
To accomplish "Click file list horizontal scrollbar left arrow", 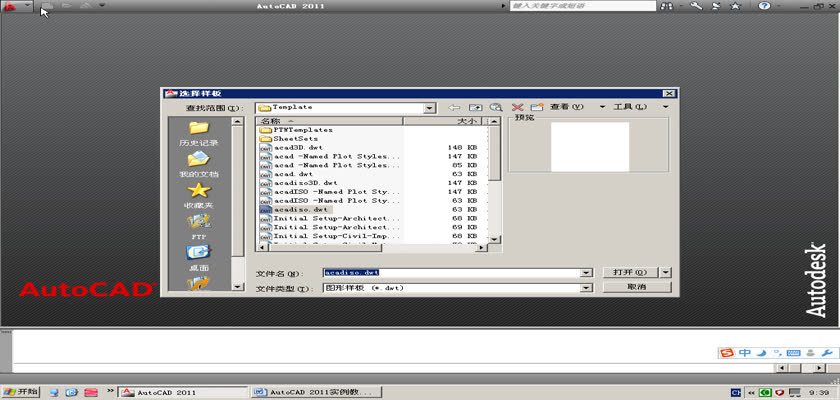I will pos(262,248).
